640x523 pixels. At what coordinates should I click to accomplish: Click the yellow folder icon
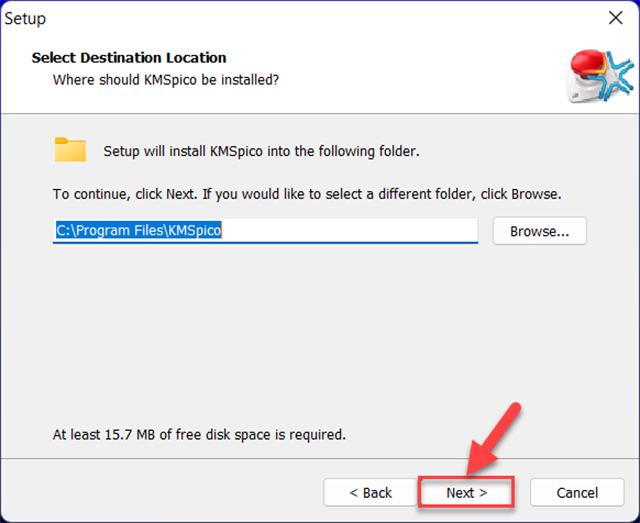tap(70, 149)
